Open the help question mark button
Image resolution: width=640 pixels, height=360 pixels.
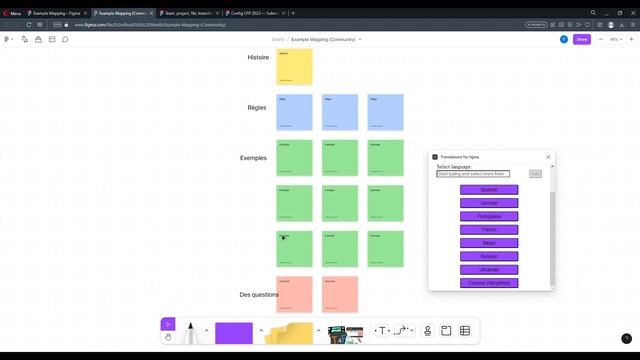(x=627, y=338)
